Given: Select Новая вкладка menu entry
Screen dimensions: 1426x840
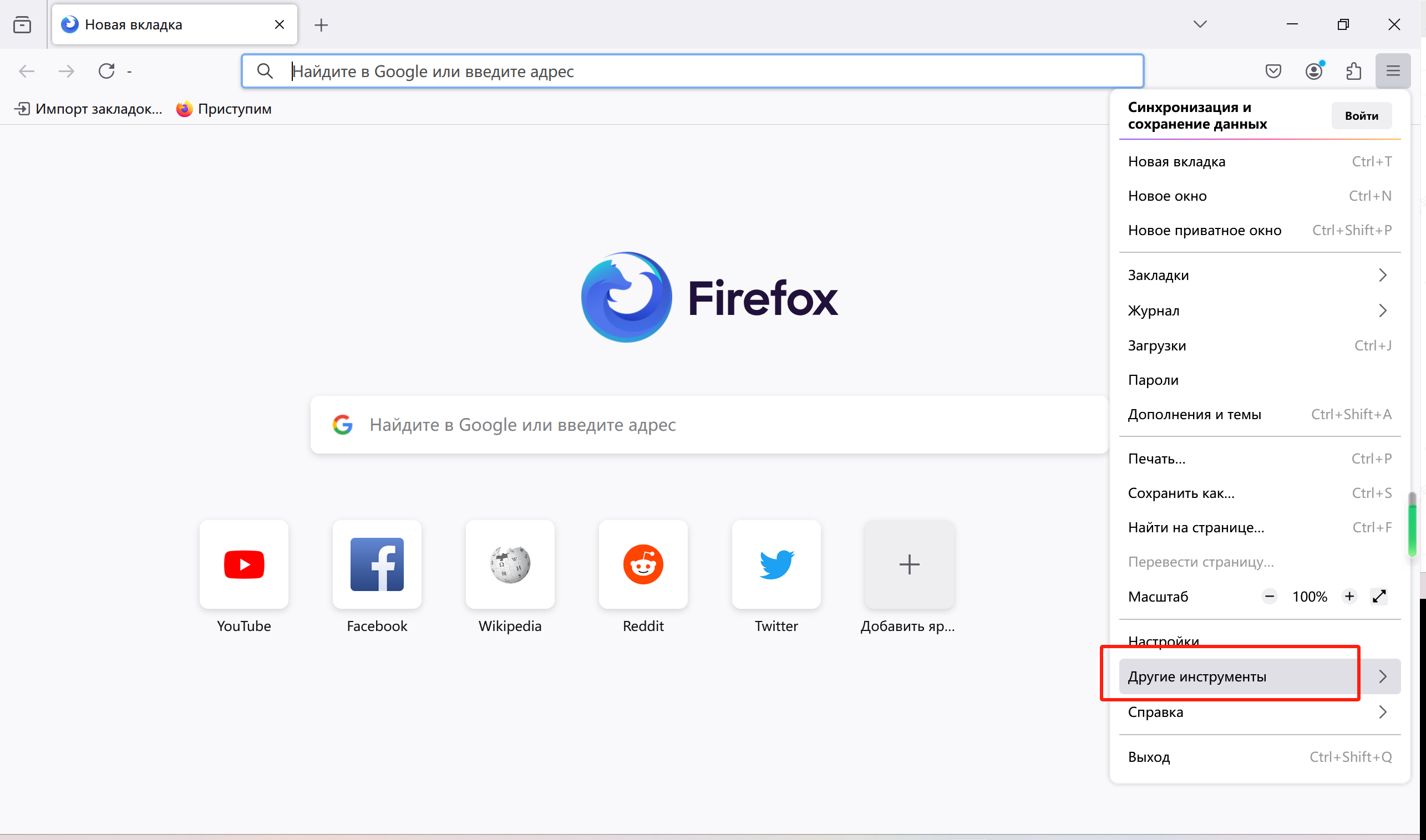Looking at the screenshot, I should click(x=1260, y=161).
